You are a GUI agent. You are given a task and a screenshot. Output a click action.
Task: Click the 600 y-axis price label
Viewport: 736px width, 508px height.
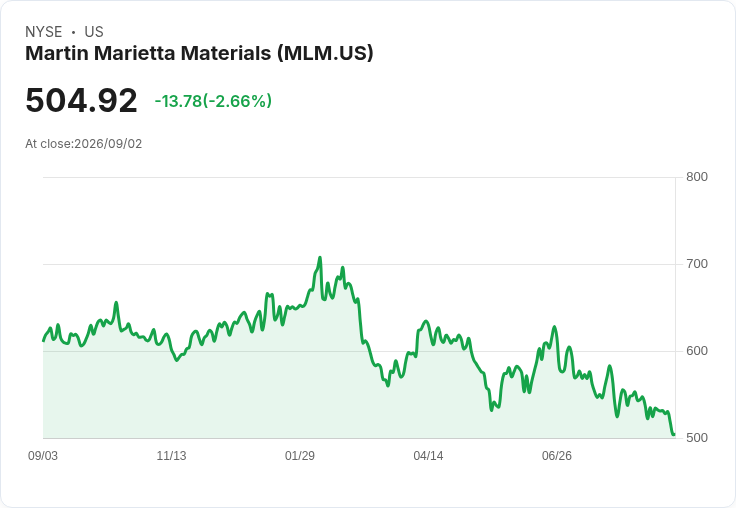tap(697, 351)
